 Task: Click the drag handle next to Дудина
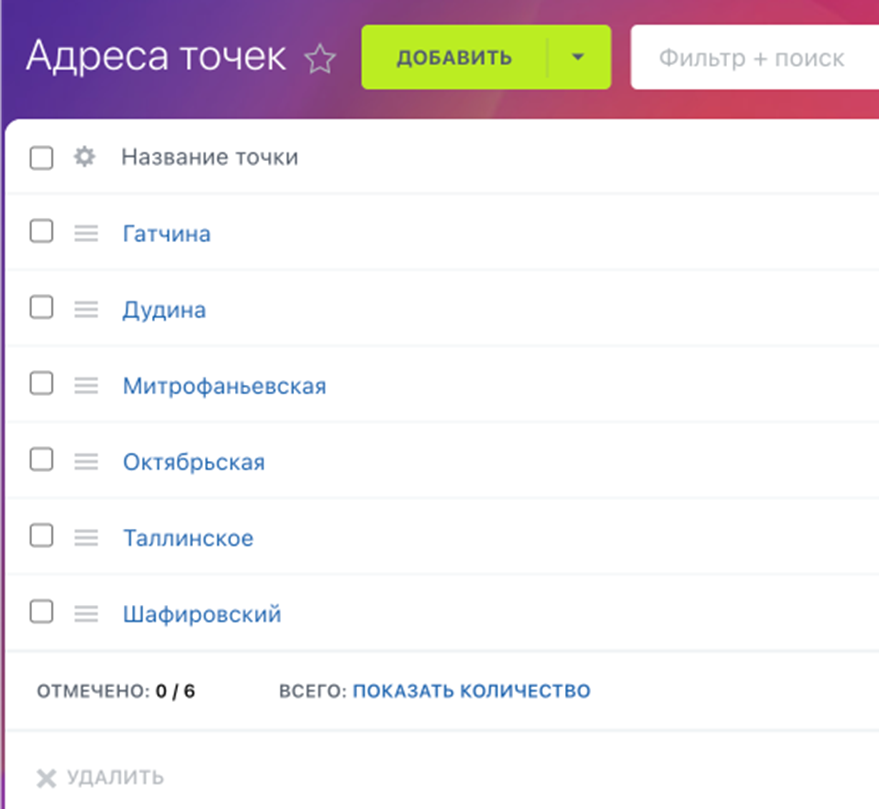click(84, 308)
